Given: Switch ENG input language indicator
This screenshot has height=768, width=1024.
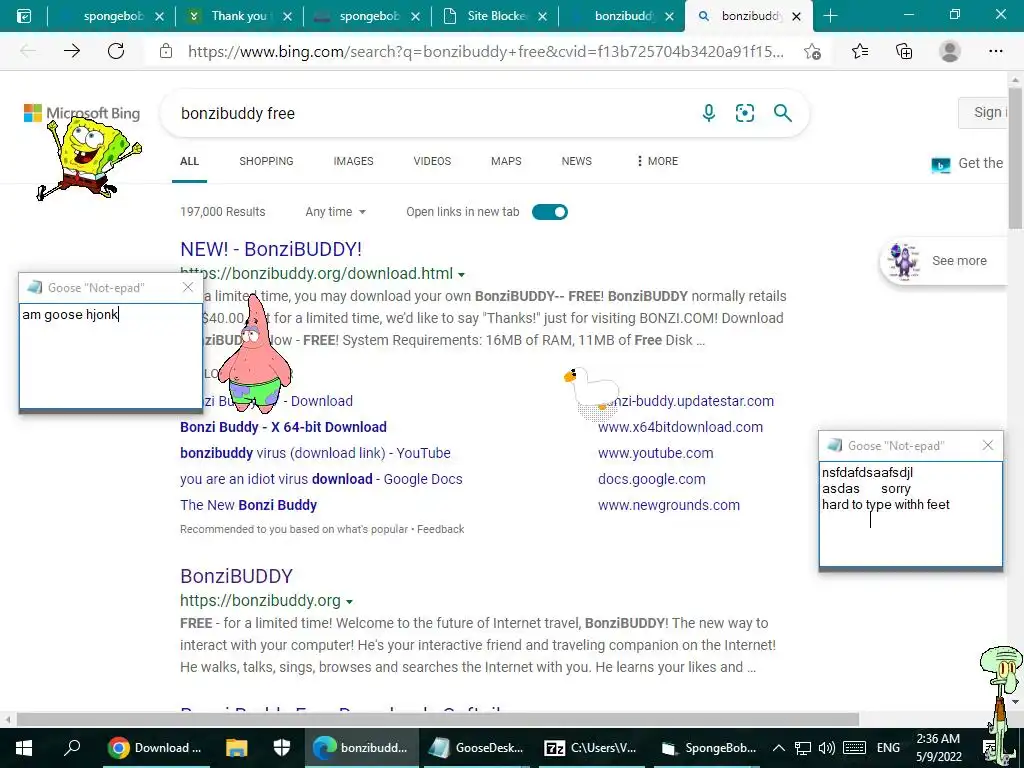Looking at the screenshot, I should 888,748.
